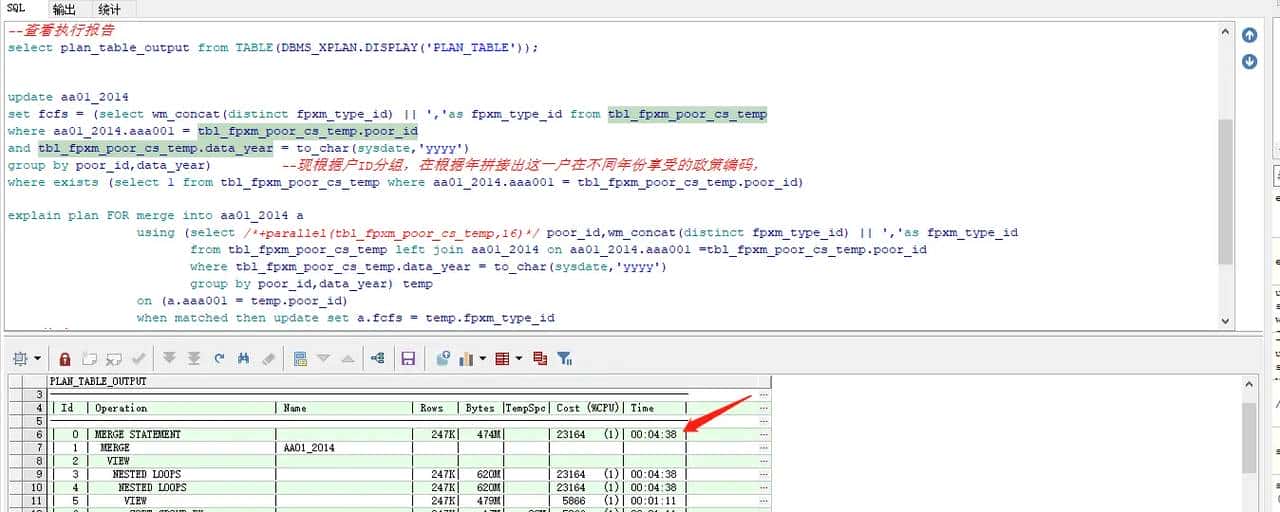
Task: Click the red copy-cells icon
Action: (540, 358)
